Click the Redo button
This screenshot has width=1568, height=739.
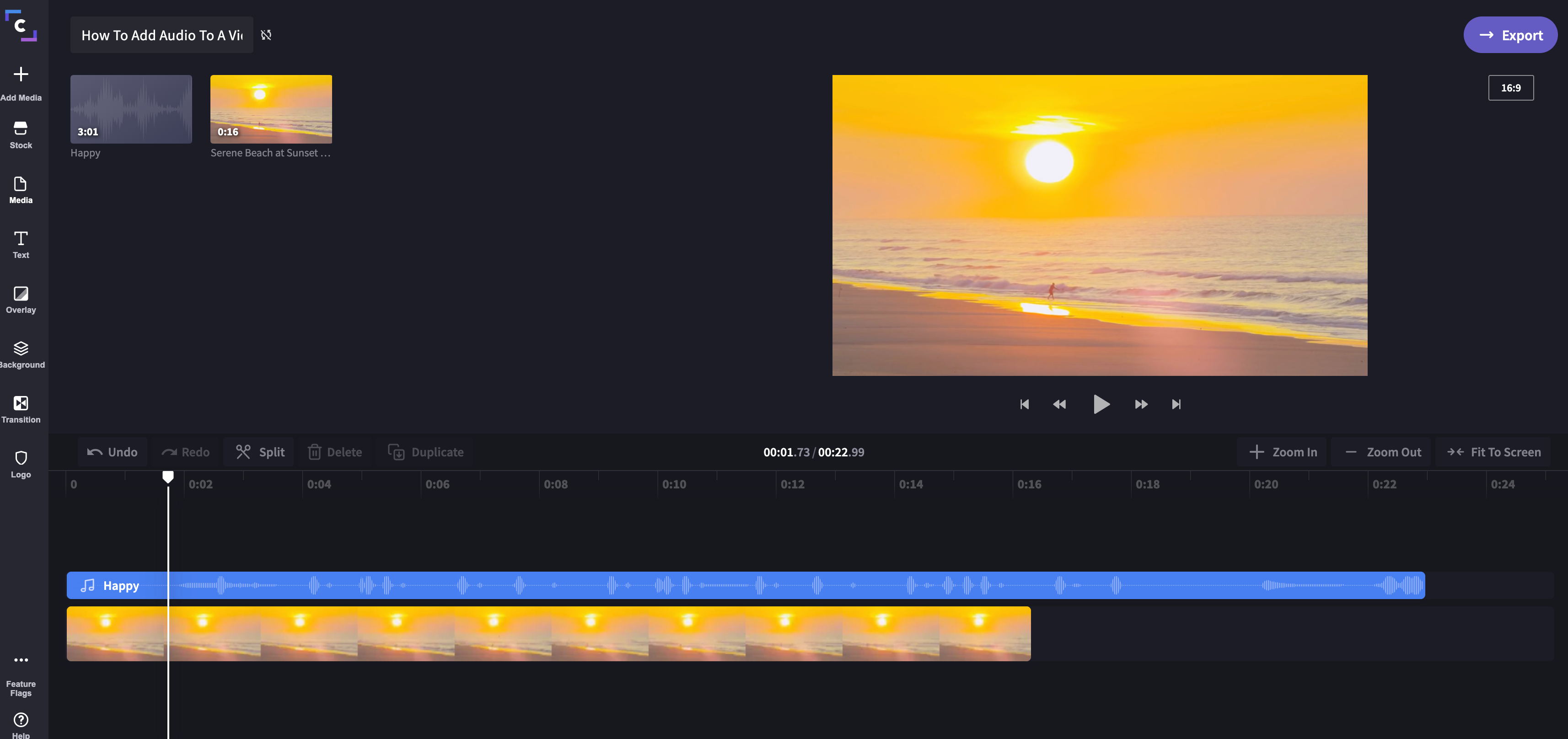[x=185, y=452]
